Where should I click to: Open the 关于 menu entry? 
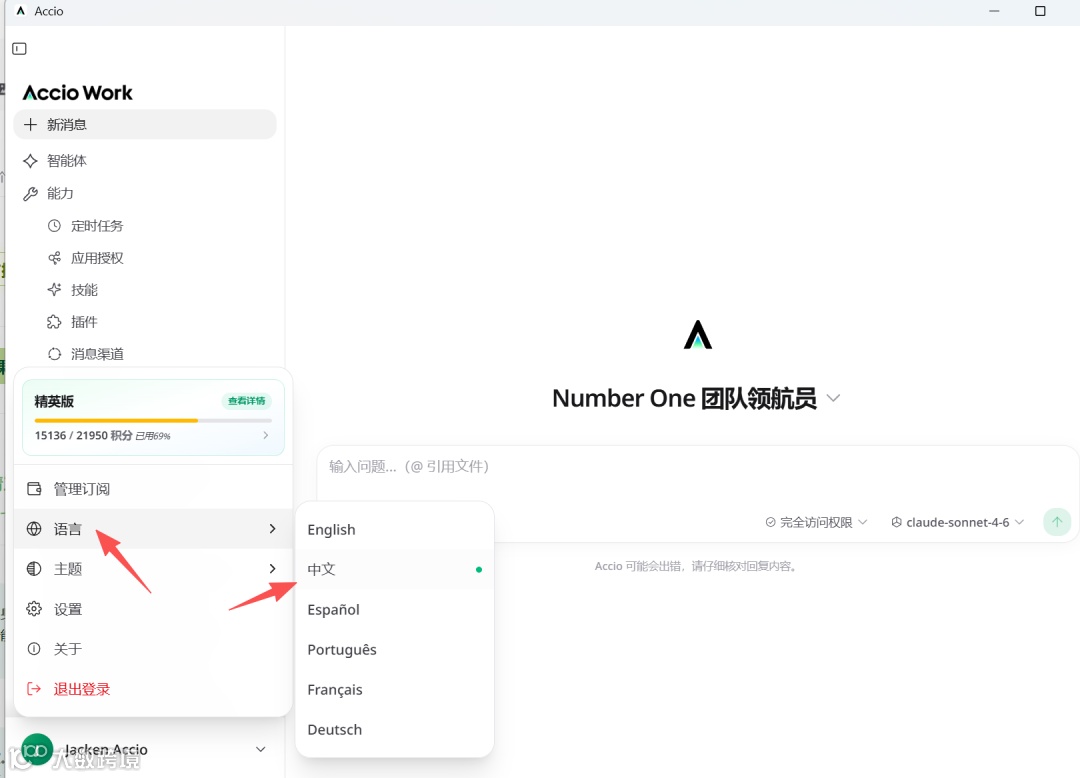coord(153,649)
